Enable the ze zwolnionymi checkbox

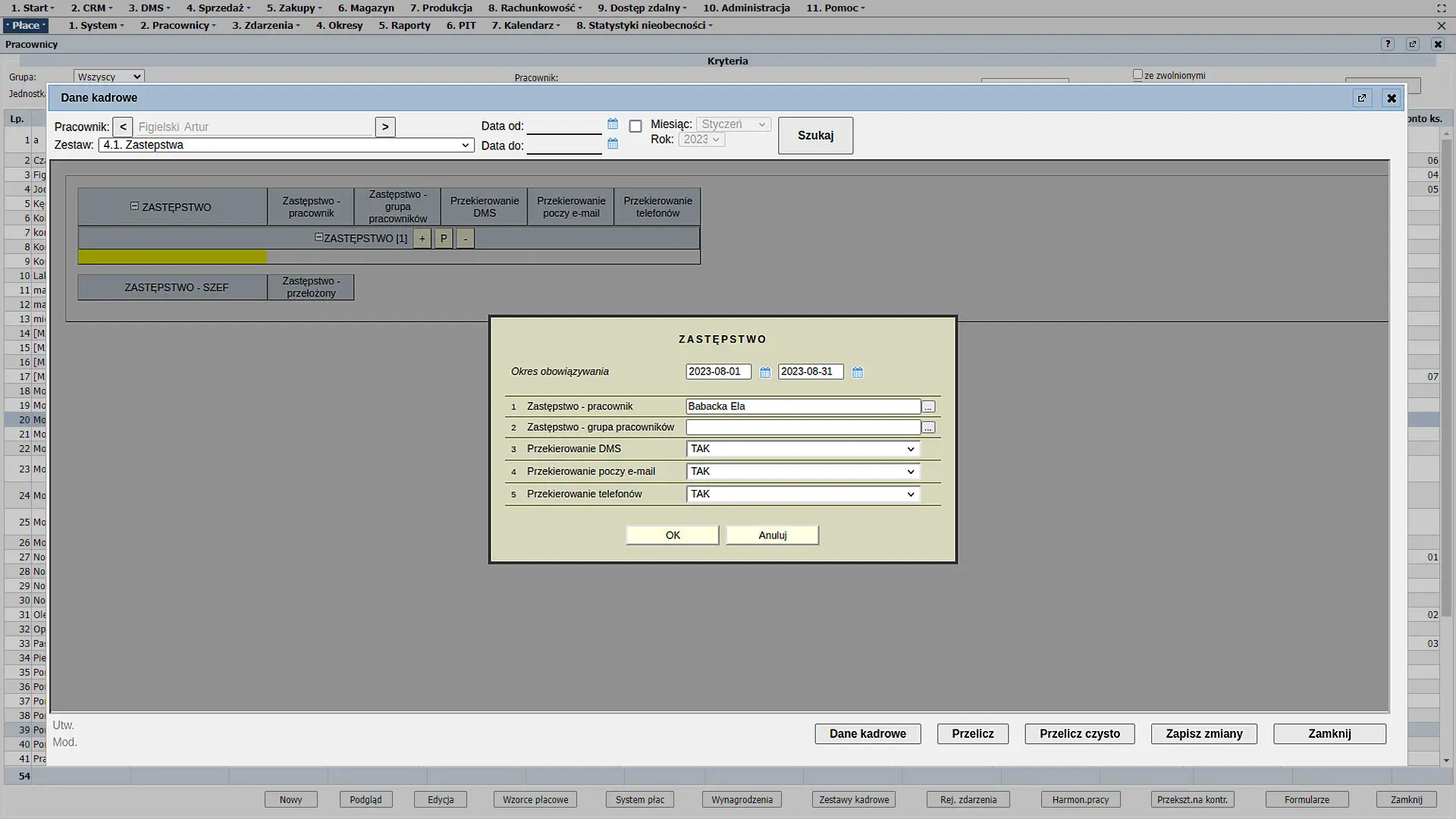(x=1137, y=74)
